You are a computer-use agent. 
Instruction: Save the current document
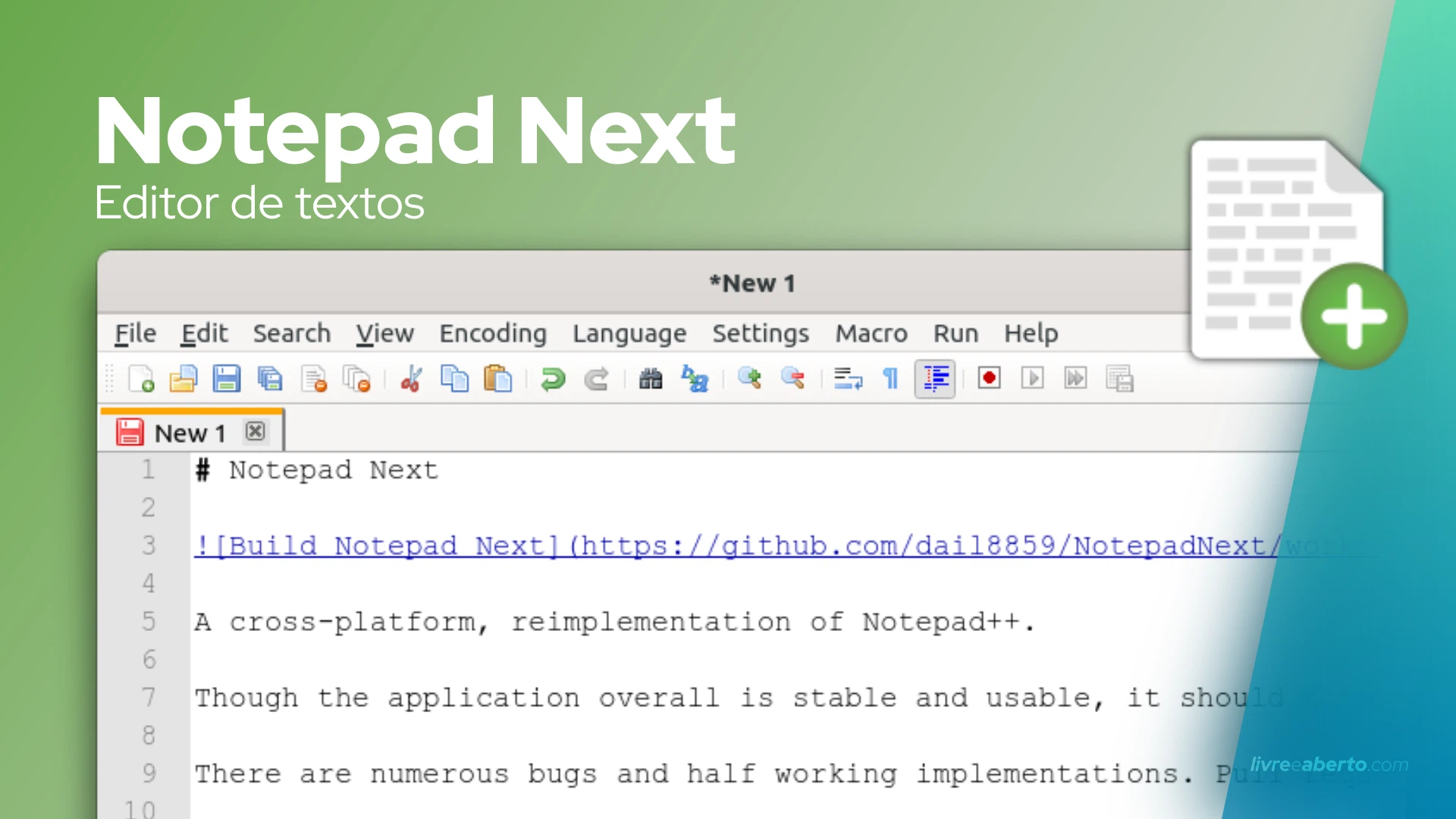226,379
